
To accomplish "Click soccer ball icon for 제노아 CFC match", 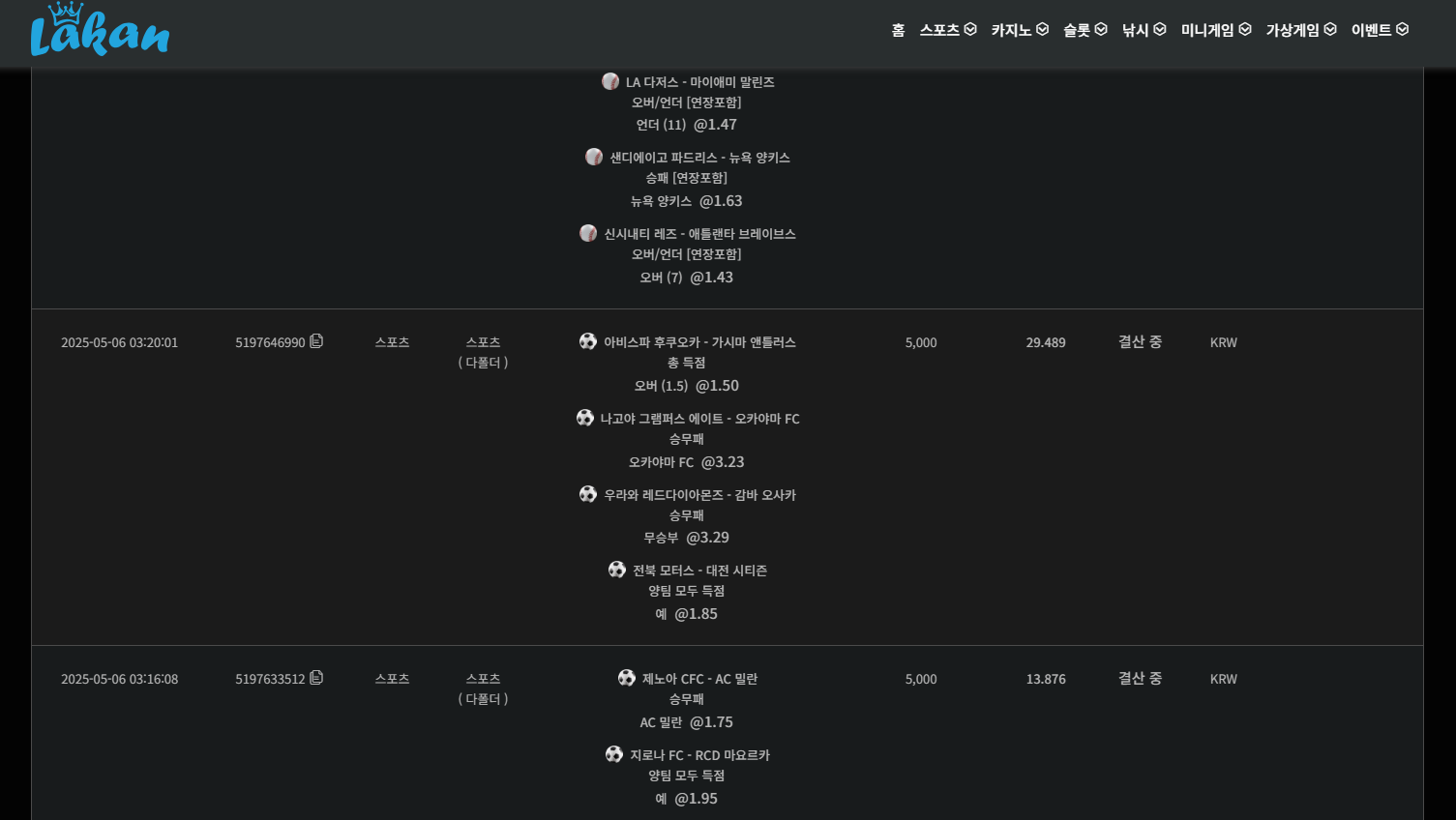I will click(627, 678).
